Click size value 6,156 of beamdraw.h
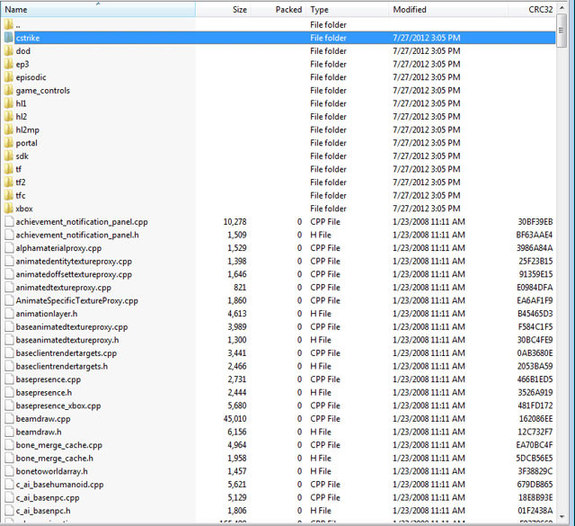This screenshot has height=526, width=575. tap(237, 432)
